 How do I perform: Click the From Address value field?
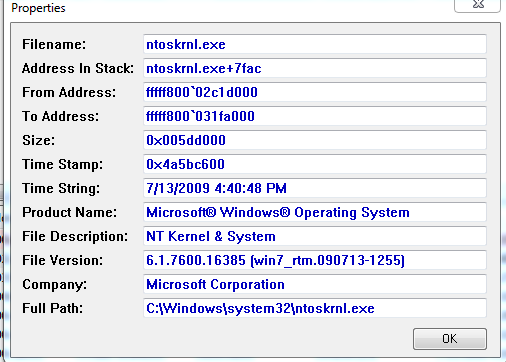[315, 92]
